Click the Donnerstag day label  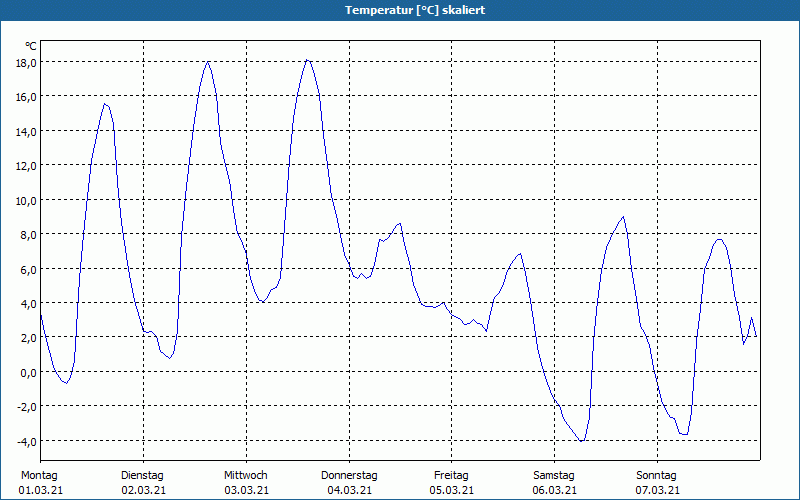pos(349,475)
